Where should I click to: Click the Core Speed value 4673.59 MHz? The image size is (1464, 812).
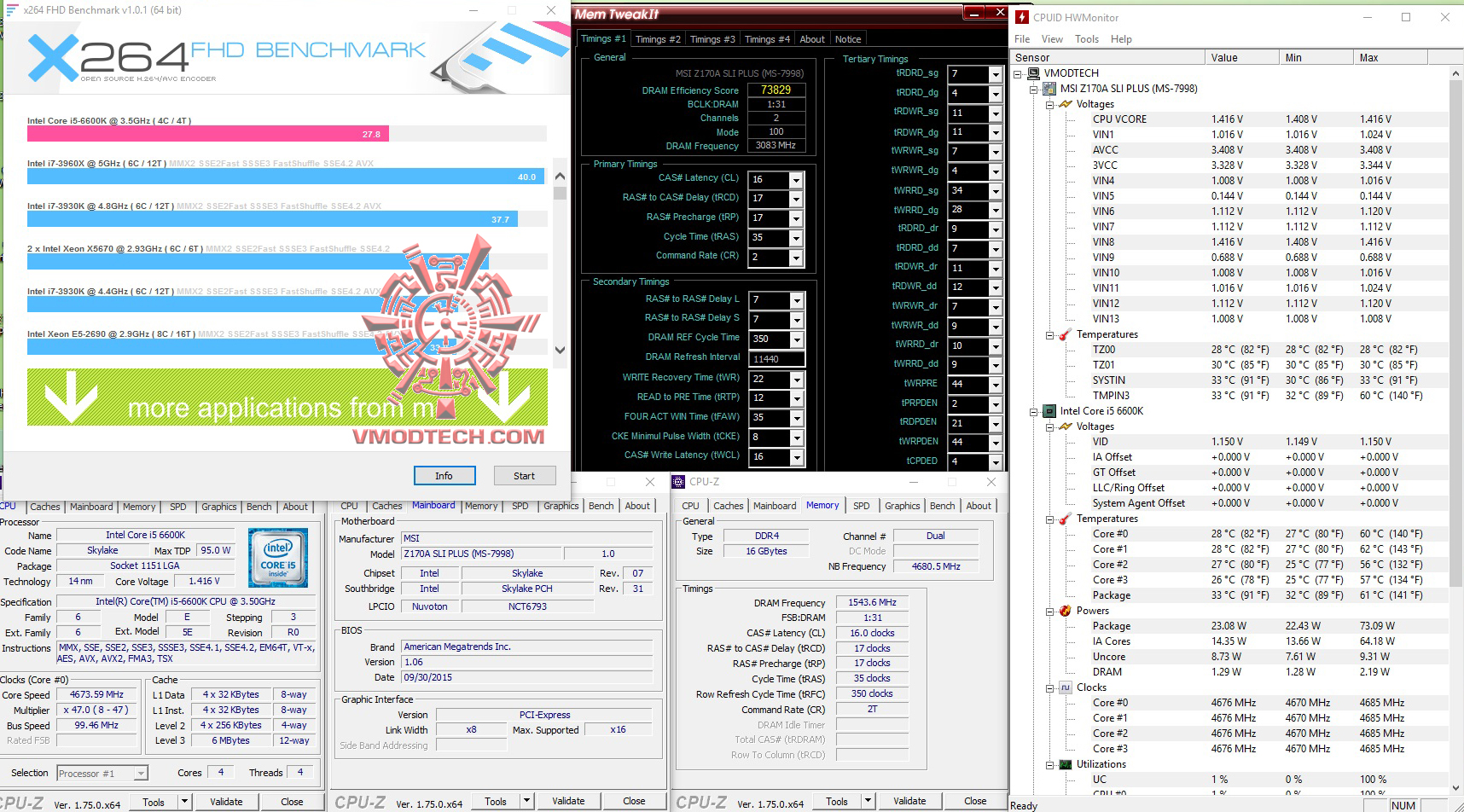(96, 695)
